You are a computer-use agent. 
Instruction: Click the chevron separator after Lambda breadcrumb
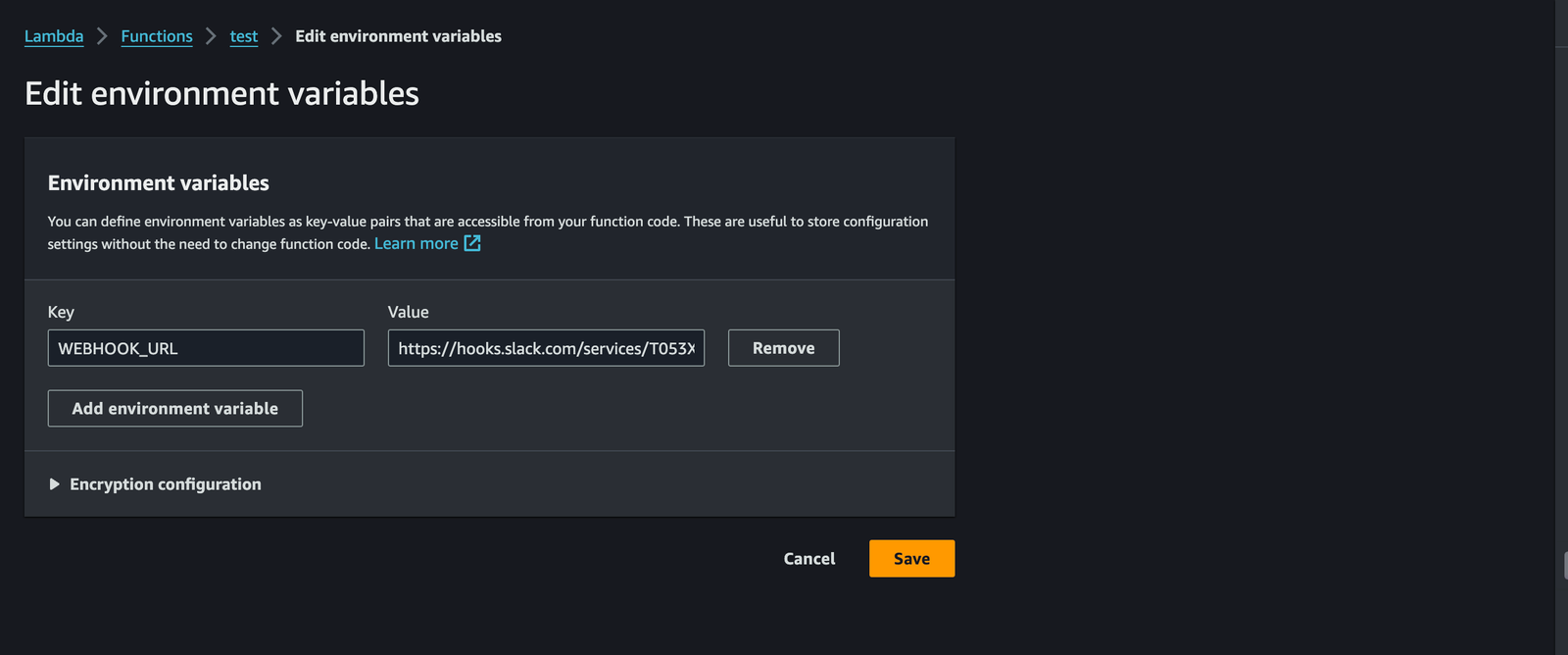point(102,36)
